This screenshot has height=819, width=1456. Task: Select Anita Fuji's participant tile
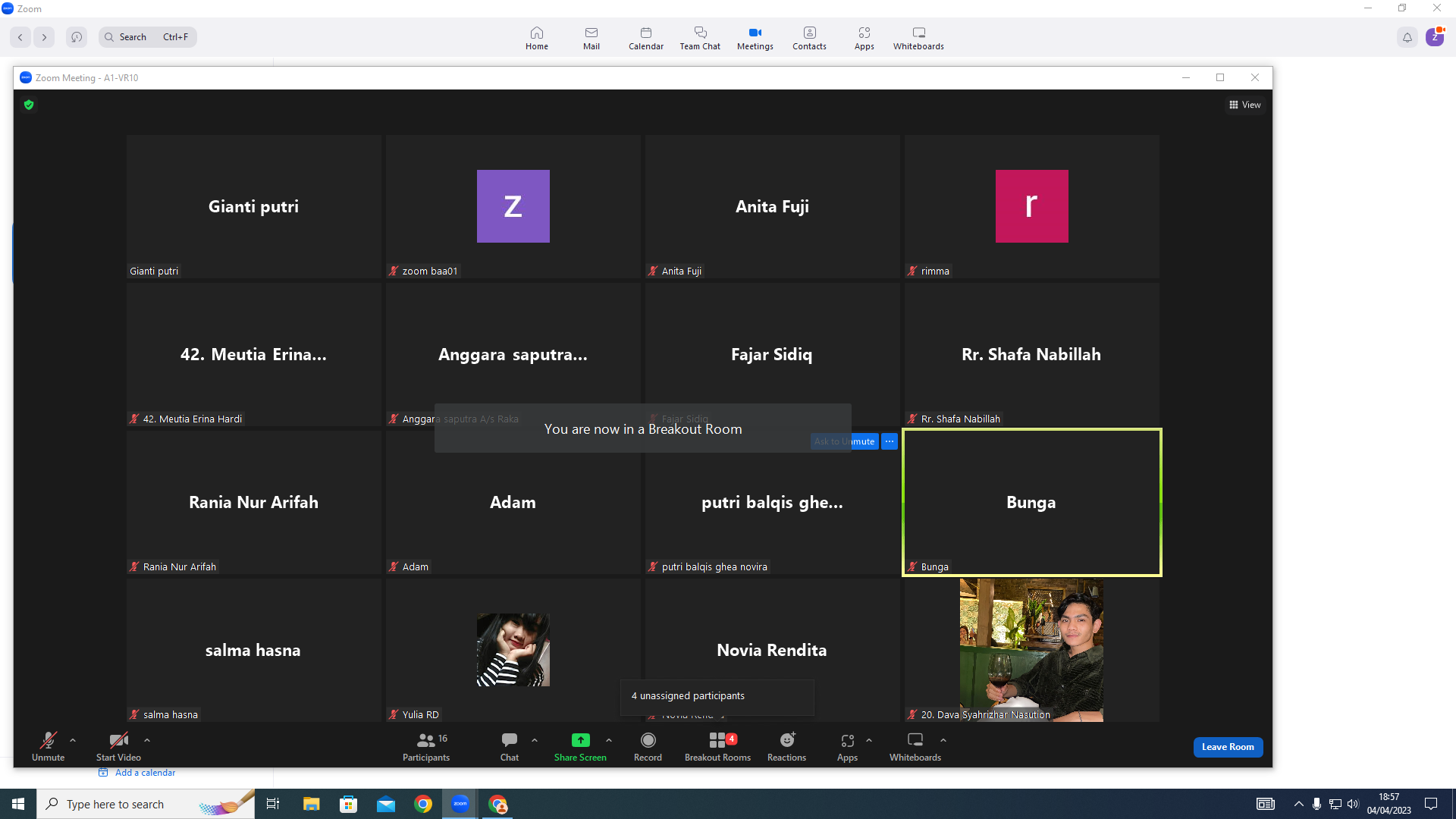[x=772, y=206]
